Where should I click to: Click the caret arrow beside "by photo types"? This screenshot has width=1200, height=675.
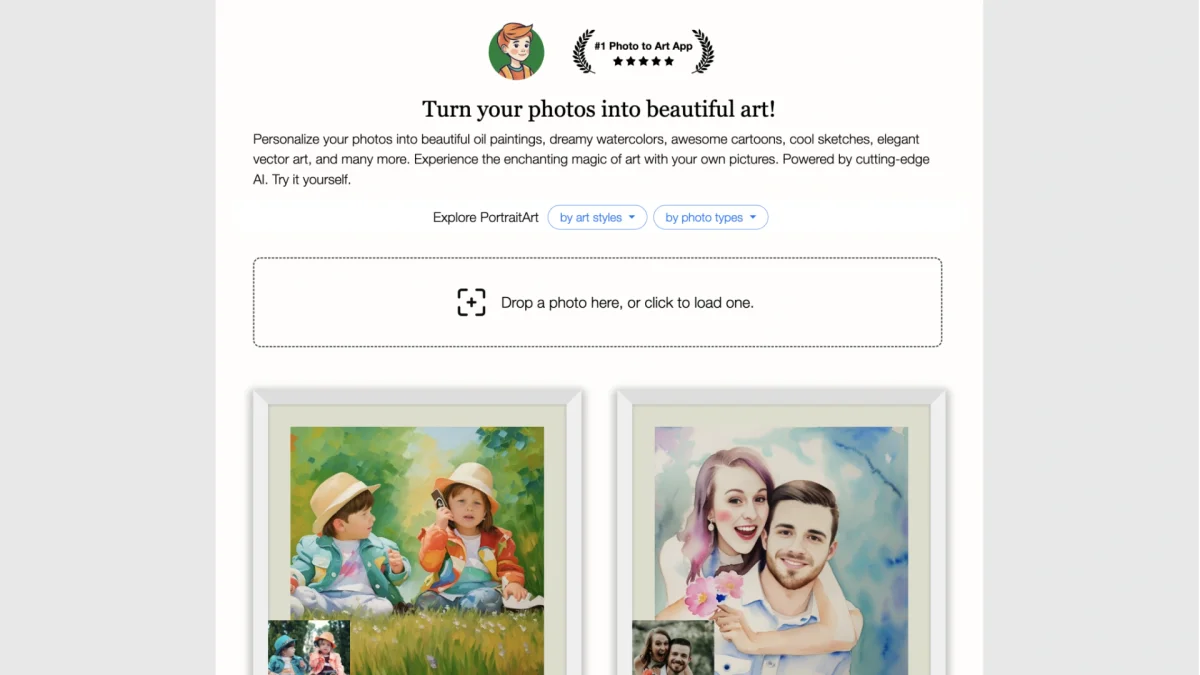click(753, 218)
